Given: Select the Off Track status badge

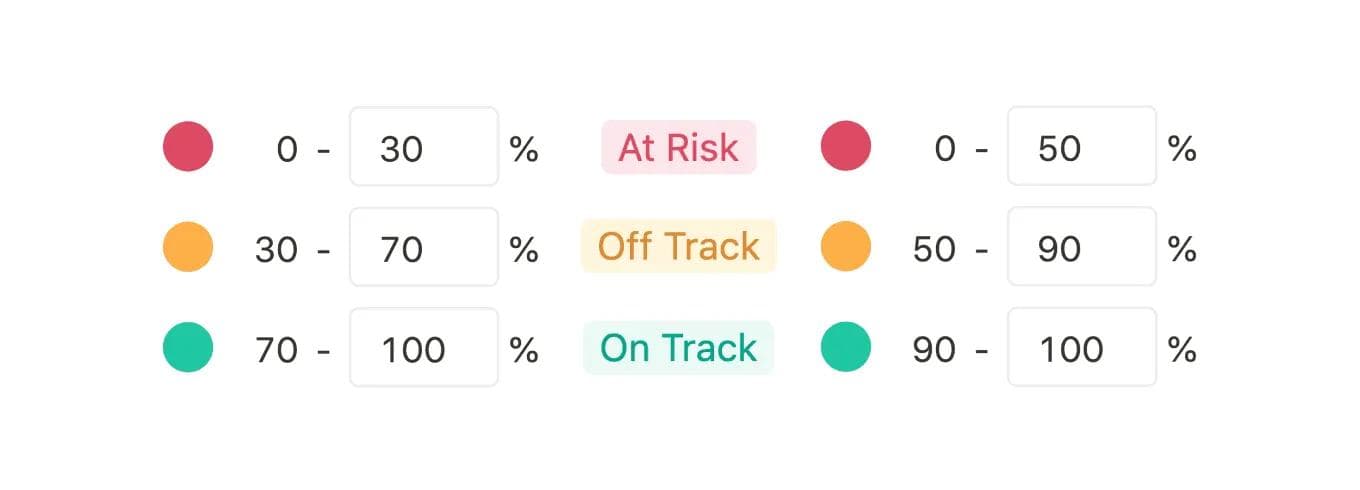Looking at the screenshot, I should (678, 246).
